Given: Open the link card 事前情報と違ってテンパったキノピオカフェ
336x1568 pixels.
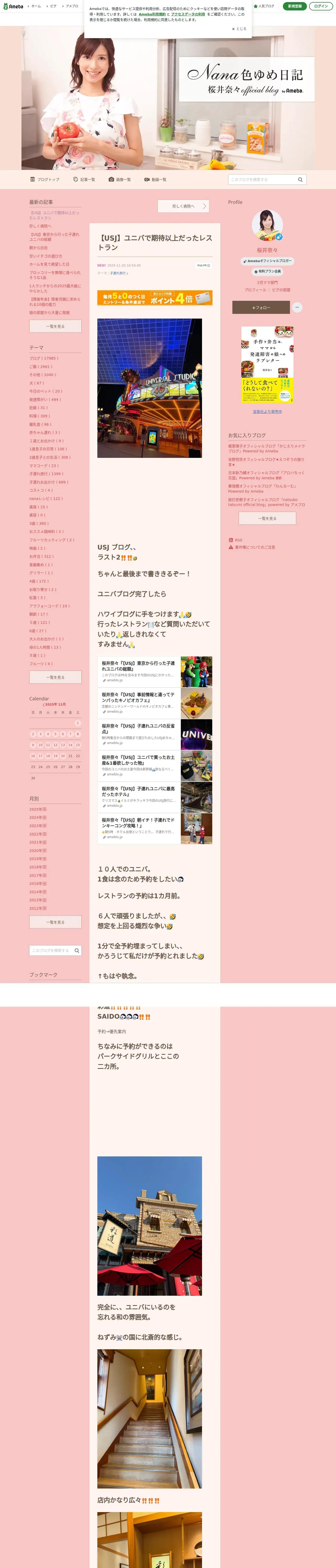Looking at the screenshot, I should [x=155, y=703].
